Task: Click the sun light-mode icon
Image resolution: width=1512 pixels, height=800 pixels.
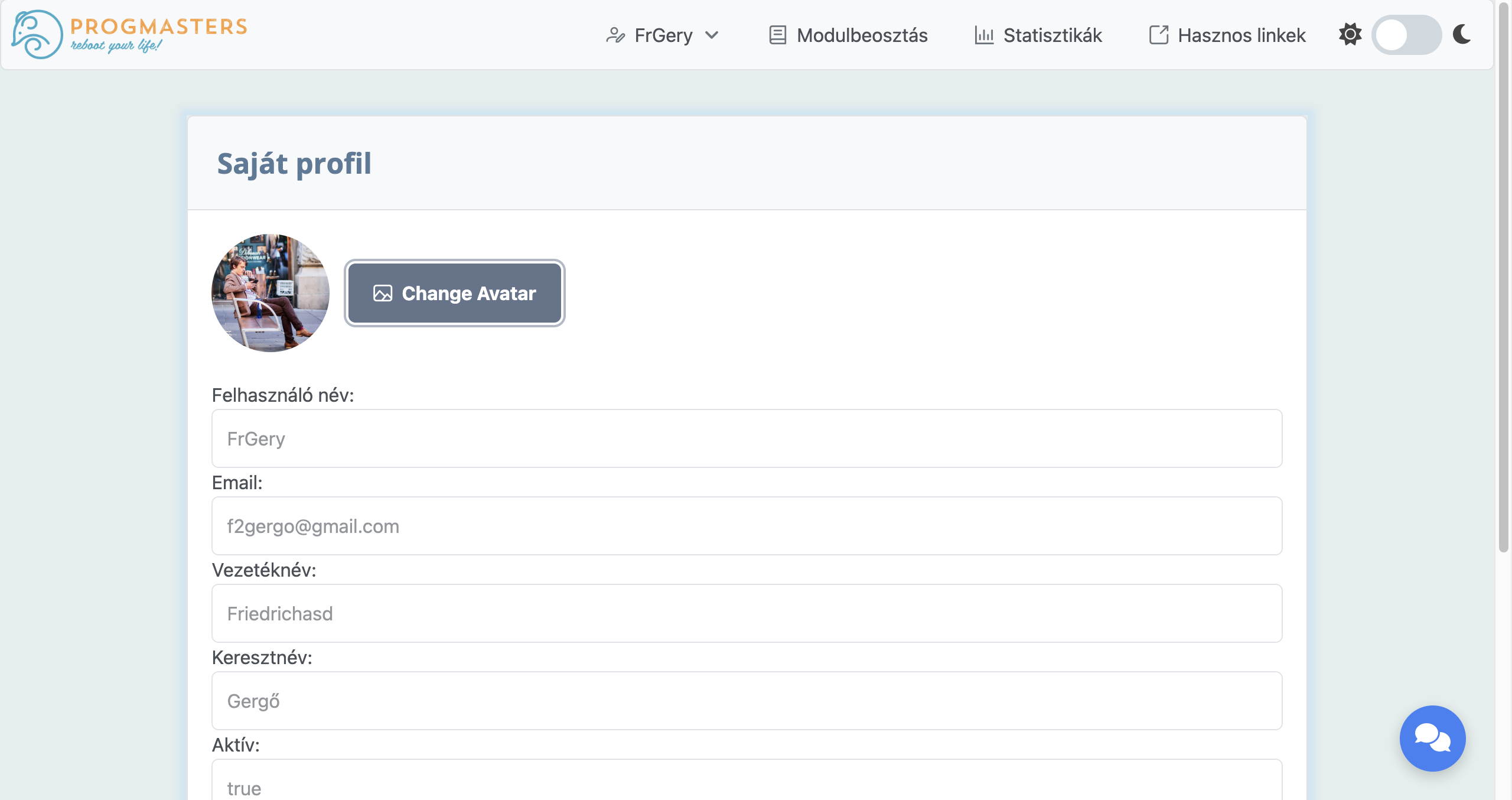Action: tap(1350, 34)
